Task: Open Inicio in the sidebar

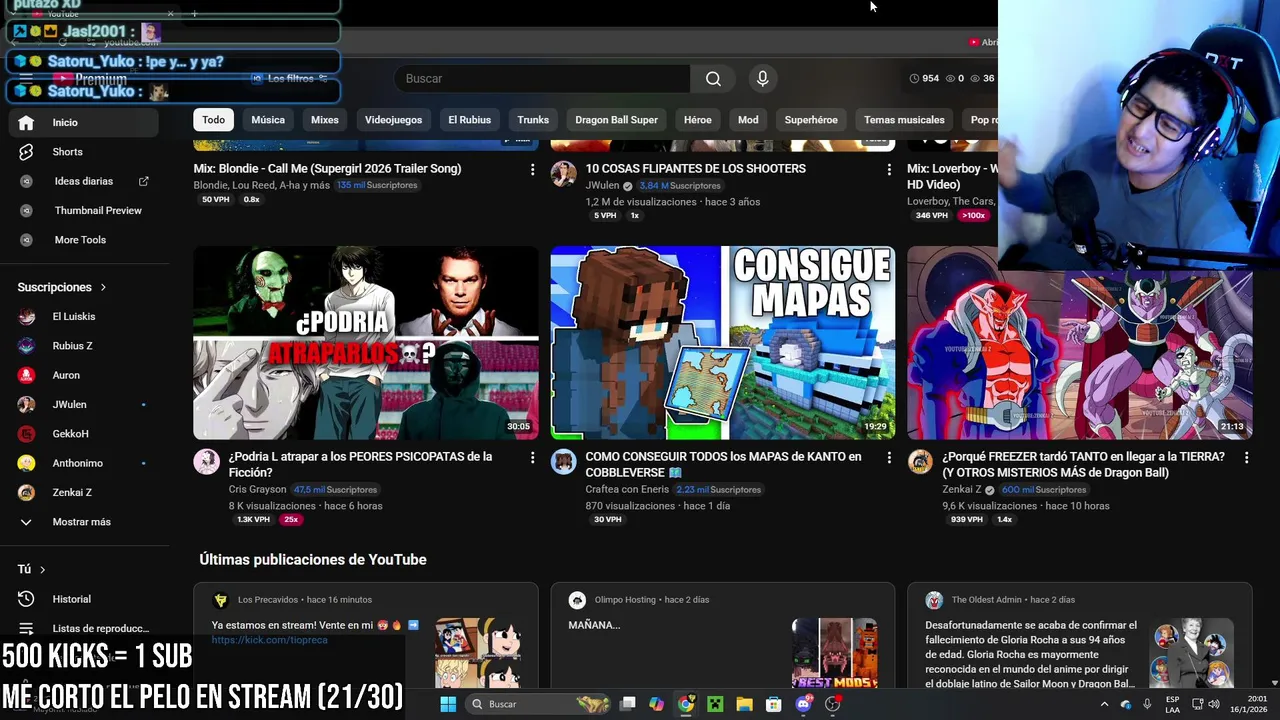Action: point(83,122)
